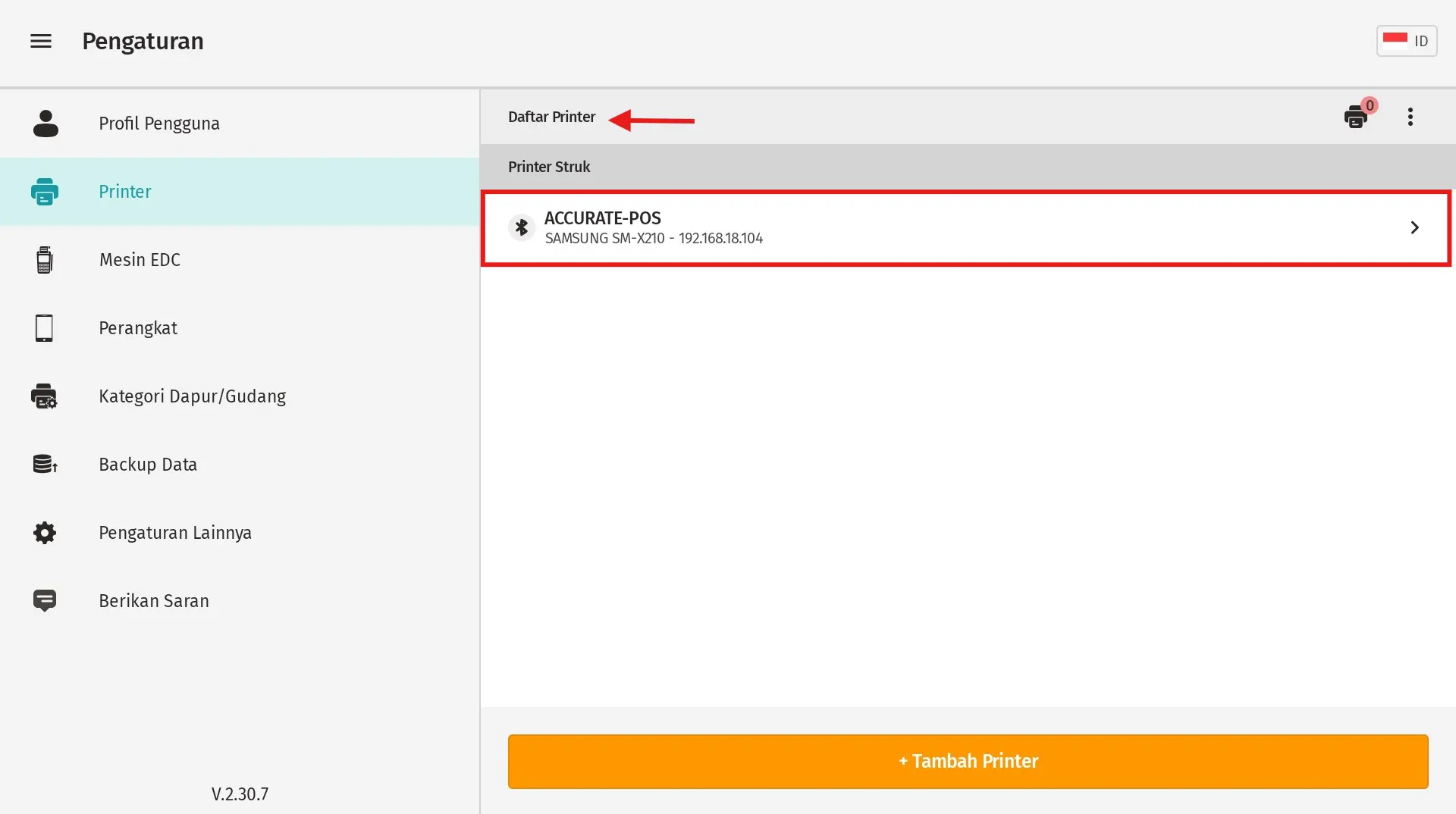Click the Printer Struk section header
This screenshot has width=1456, height=814.
(549, 167)
